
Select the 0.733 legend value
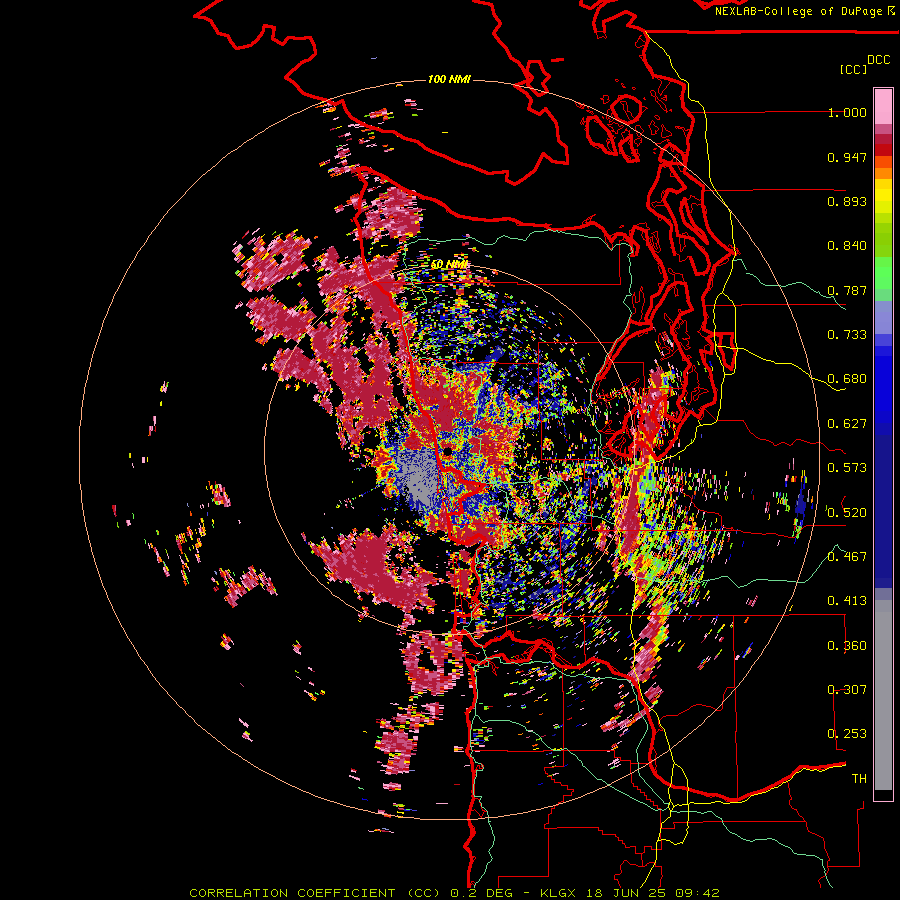847,335
